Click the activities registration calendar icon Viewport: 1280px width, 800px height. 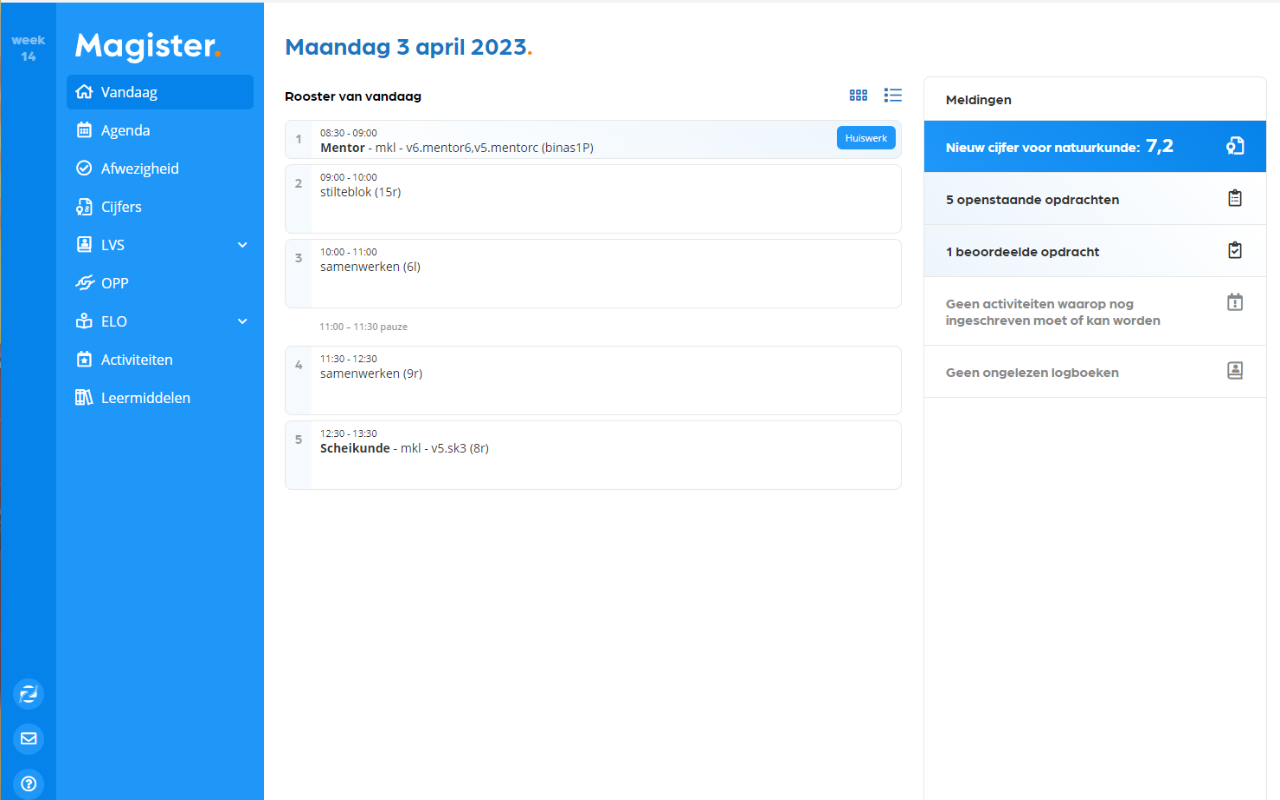[x=1235, y=302]
